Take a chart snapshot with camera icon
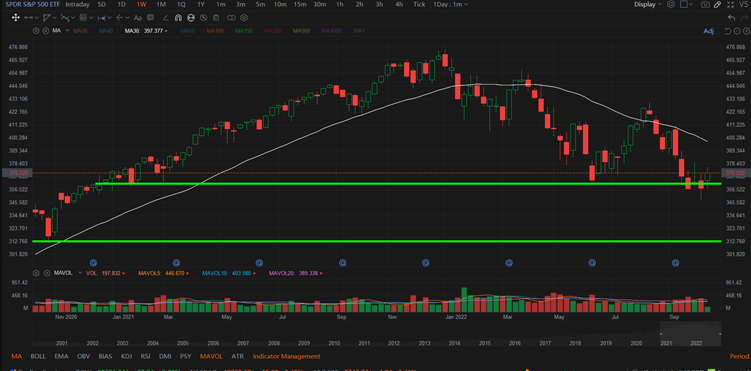Screen dimensions: 751x371 pyautogui.click(x=705, y=4)
